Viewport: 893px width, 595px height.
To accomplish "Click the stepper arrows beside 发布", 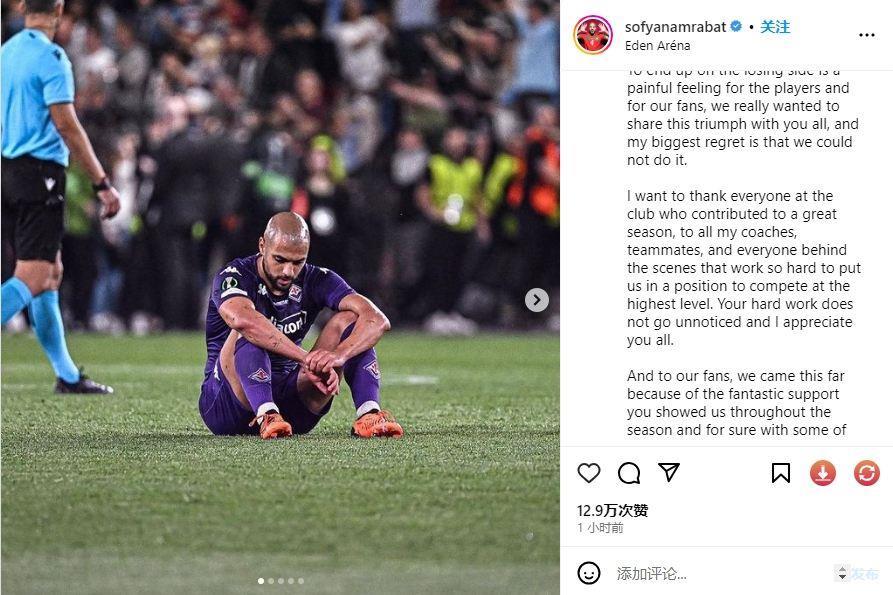I will coord(842,573).
